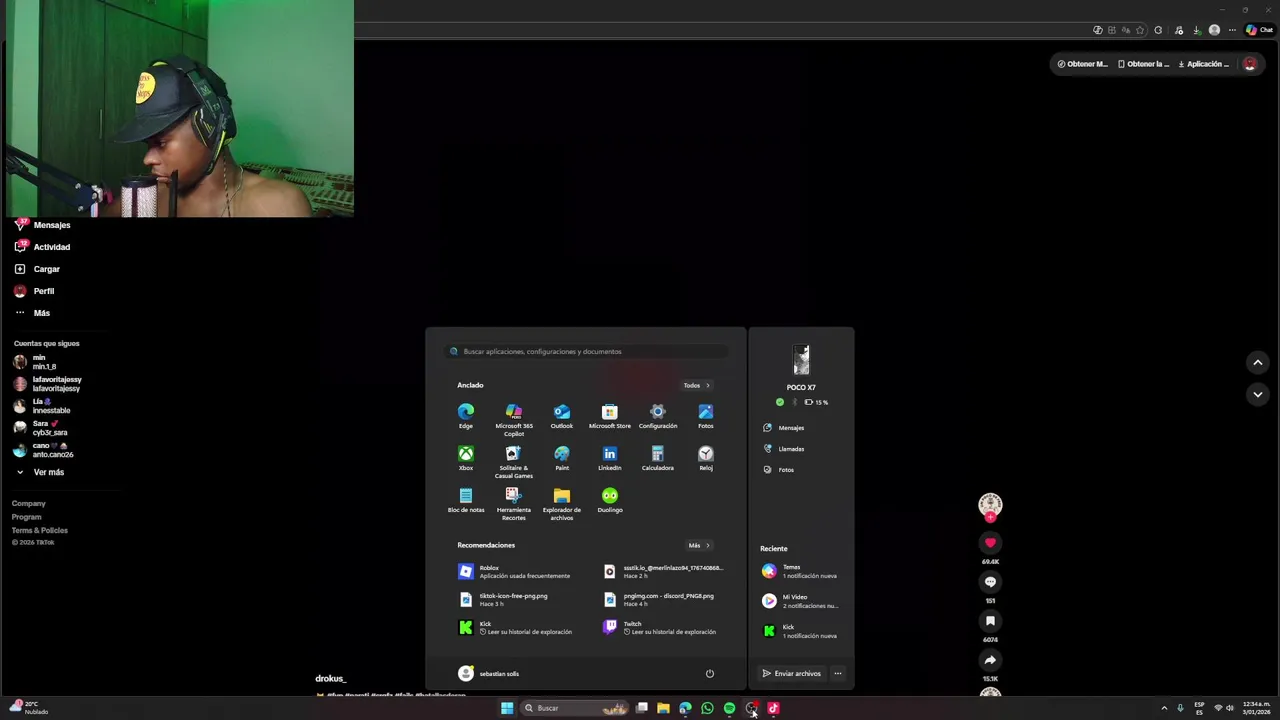1280x720 pixels.
Task: Open Más in the TikTok sidebar
Action: tap(32, 313)
